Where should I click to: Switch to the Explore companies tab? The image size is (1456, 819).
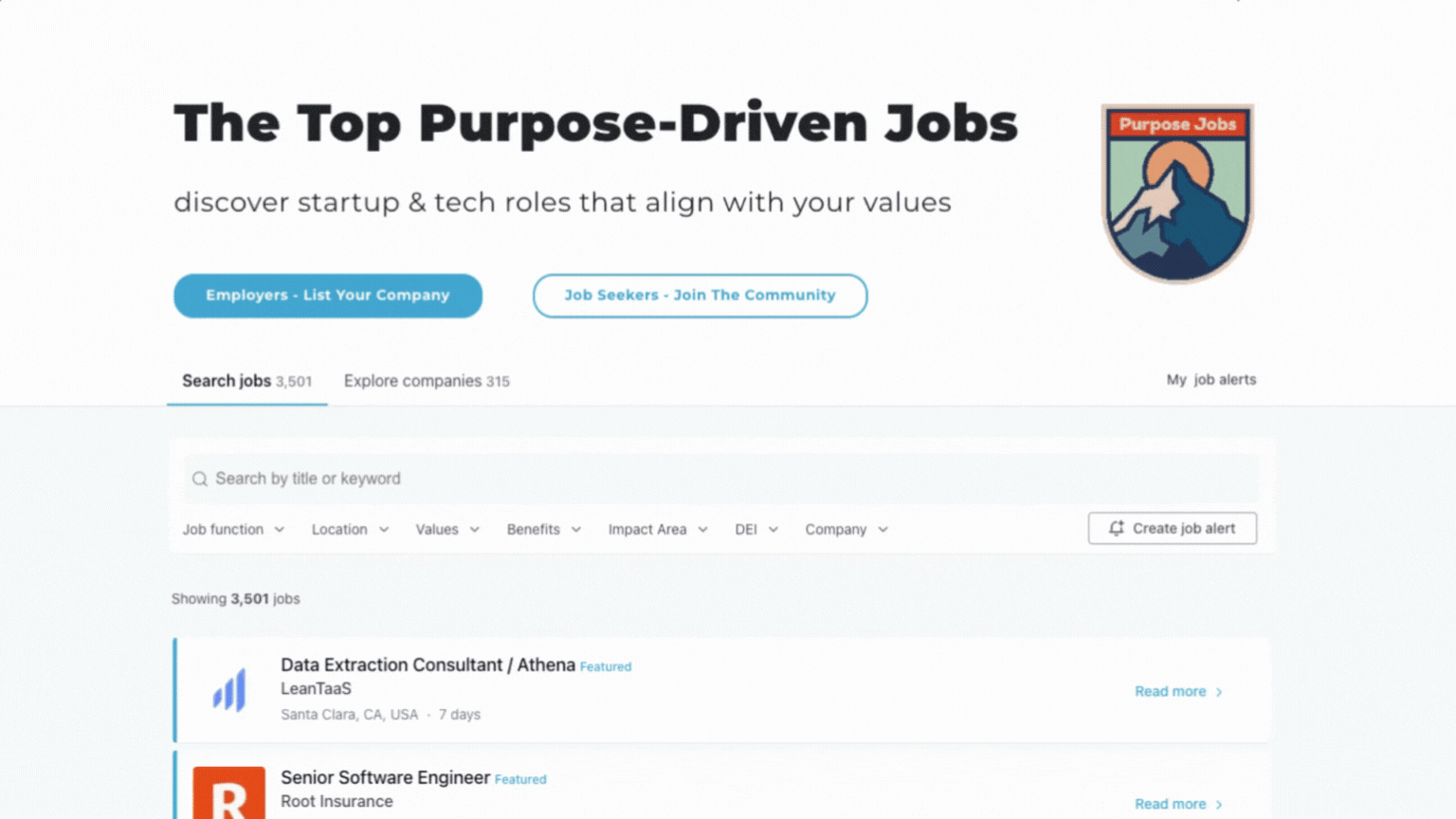[427, 381]
